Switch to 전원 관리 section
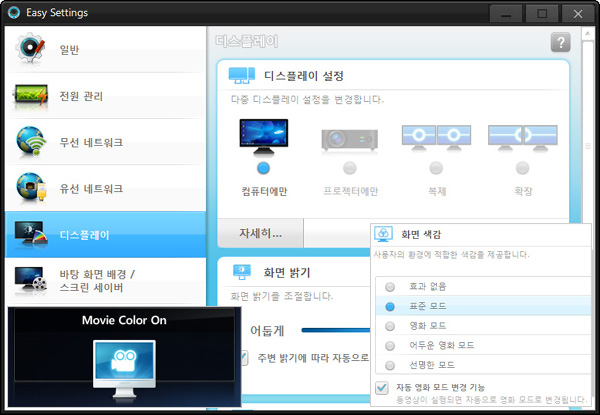 [106, 96]
